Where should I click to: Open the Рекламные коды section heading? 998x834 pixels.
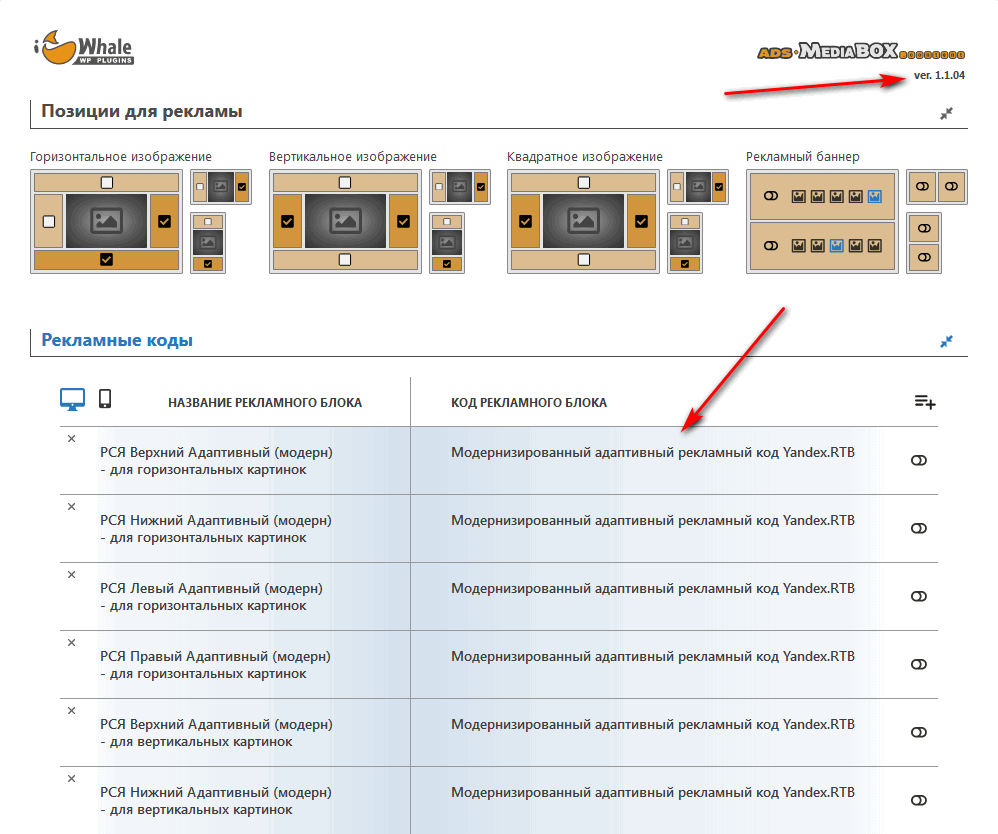(117, 340)
